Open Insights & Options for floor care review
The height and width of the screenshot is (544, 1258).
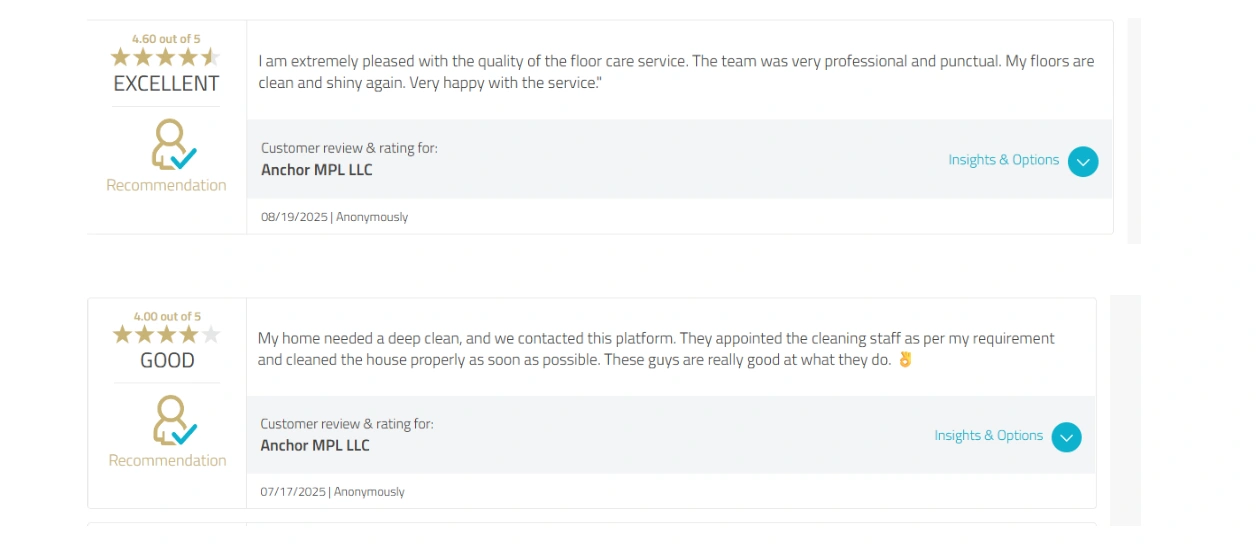click(x=1003, y=160)
